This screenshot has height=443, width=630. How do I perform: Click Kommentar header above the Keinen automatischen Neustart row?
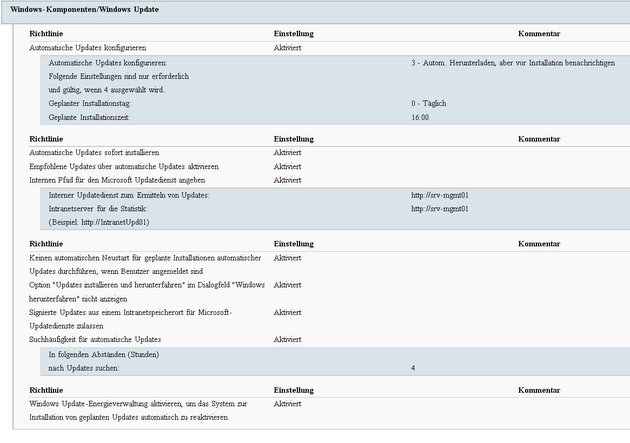539,244
